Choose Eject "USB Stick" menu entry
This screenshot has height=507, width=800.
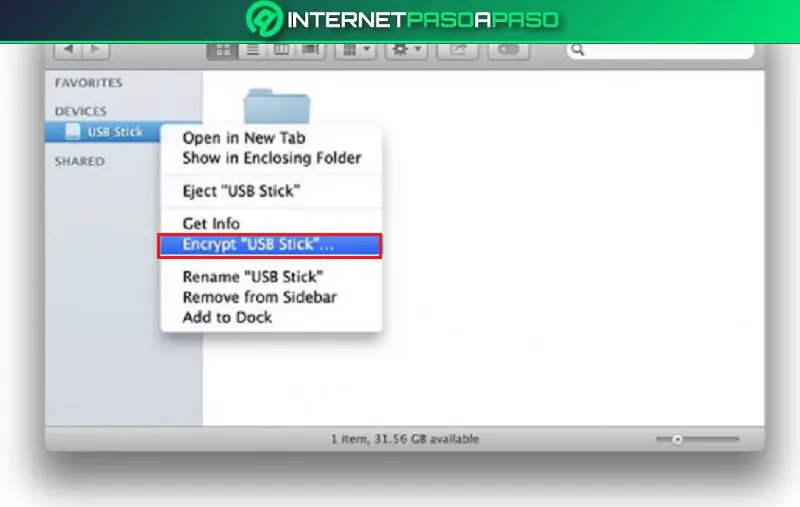241,191
